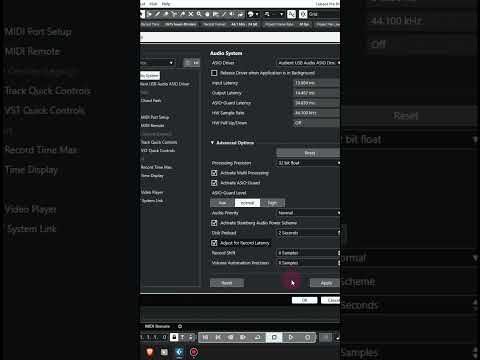Click the Rewind transport button

pyautogui.click(x=230, y=337)
